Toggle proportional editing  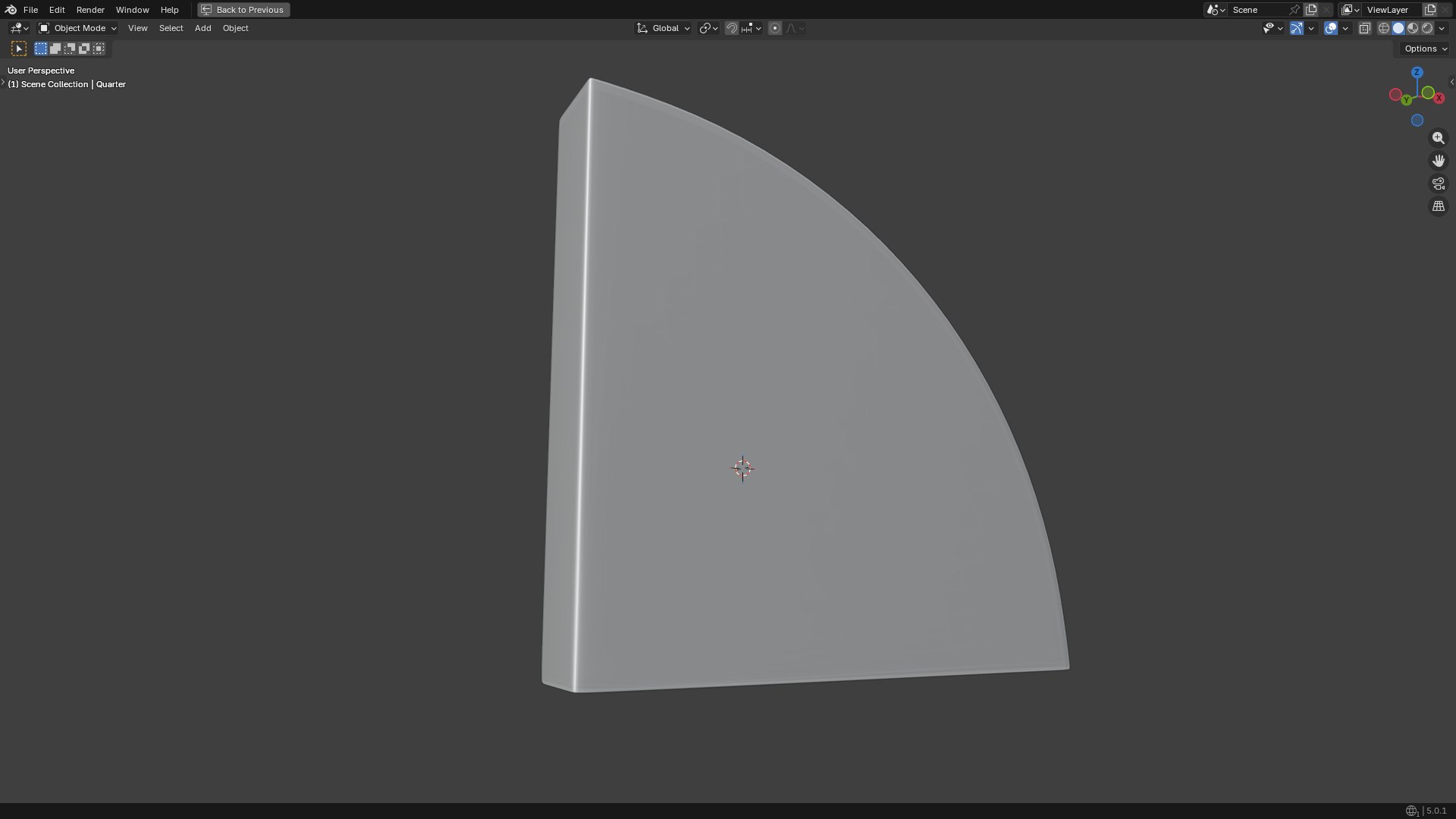click(x=774, y=28)
